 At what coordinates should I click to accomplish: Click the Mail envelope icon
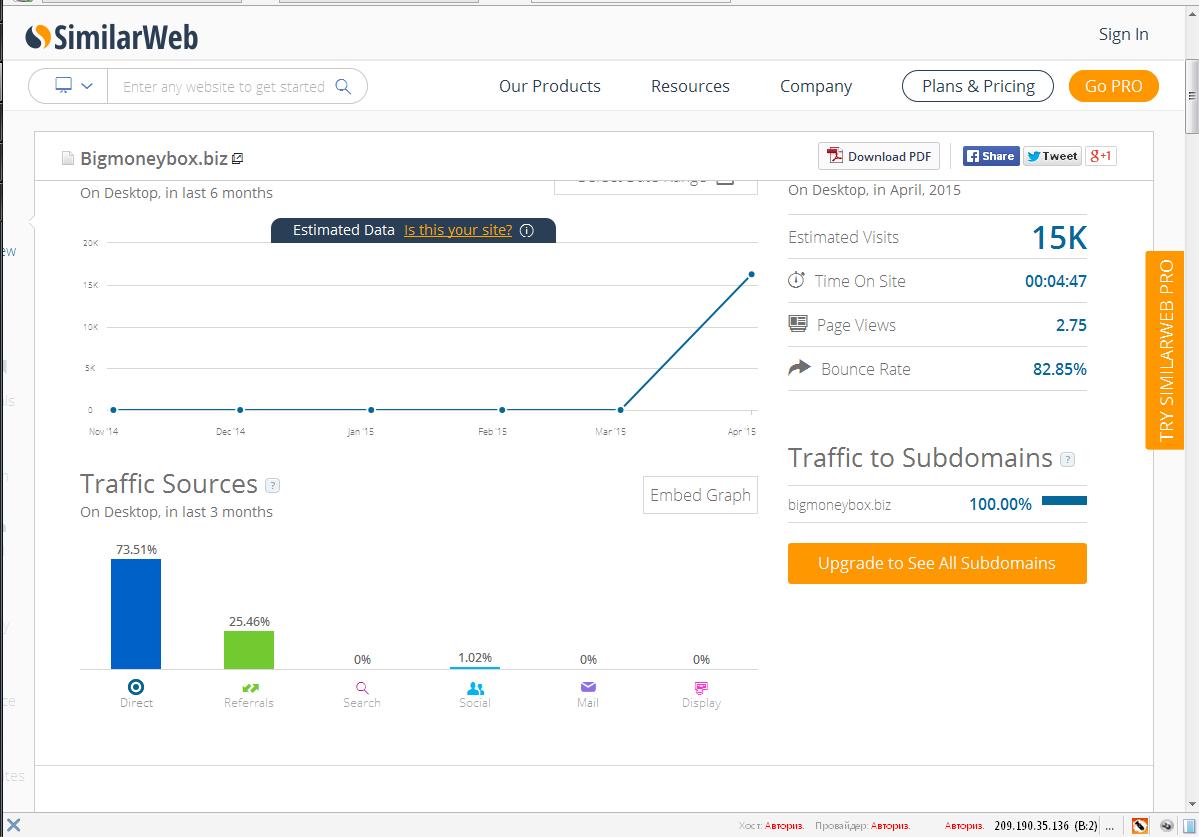[588, 687]
